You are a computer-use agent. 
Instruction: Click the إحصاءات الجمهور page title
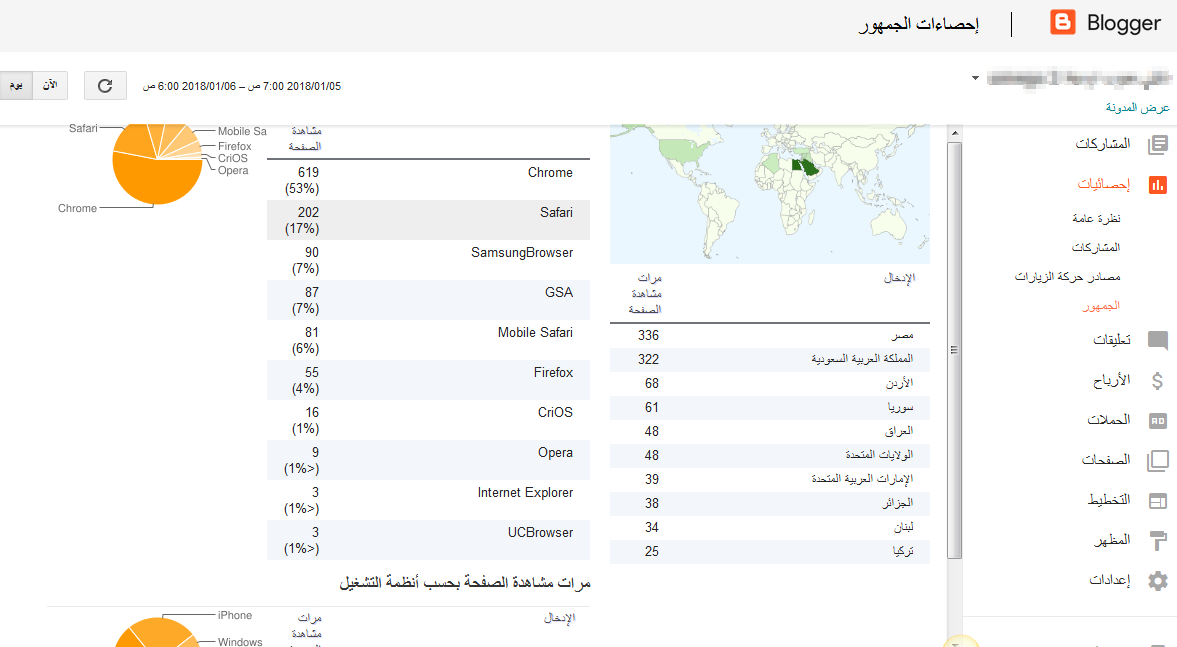[919, 24]
